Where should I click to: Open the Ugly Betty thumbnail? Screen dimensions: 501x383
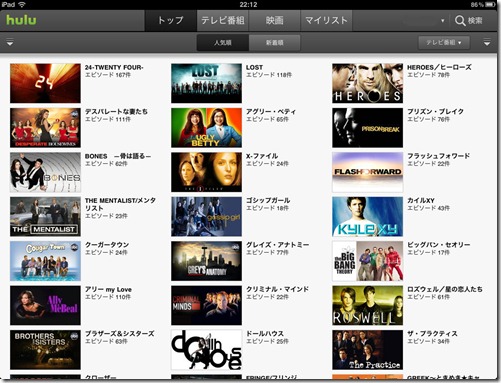[x=206, y=128]
